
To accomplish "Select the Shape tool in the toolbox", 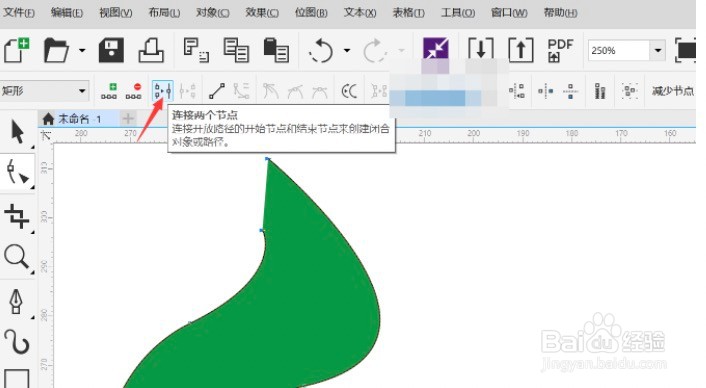I will 17,173.
